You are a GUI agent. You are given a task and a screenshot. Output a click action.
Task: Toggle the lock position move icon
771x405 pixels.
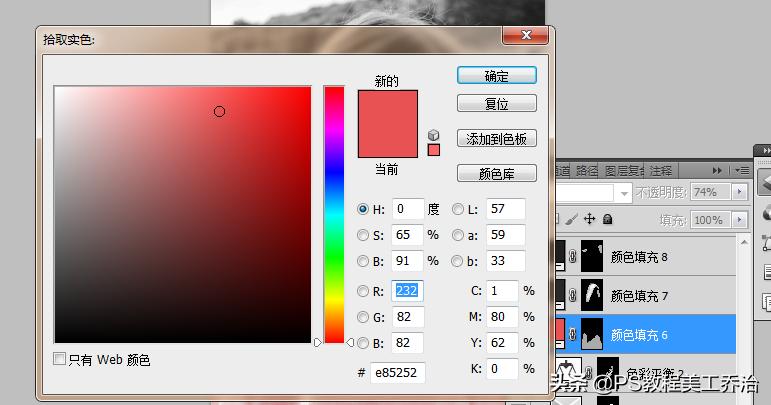click(x=590, y=219)
